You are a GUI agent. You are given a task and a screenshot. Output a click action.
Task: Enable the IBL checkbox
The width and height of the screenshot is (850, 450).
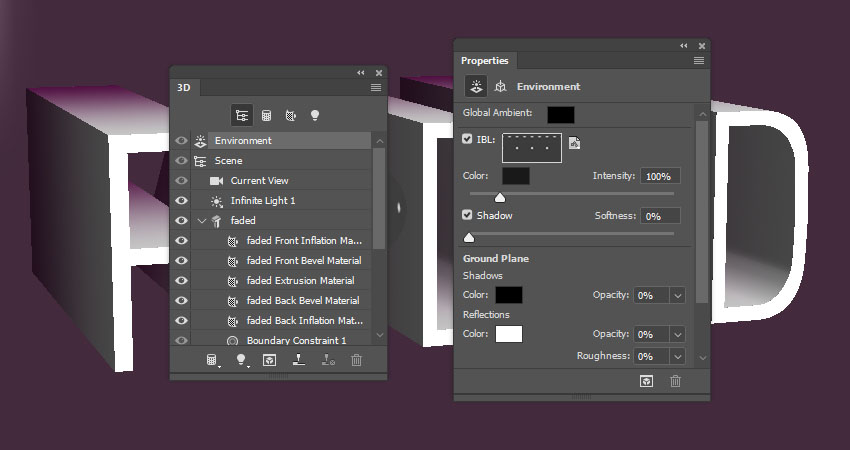tap(468, 139)
